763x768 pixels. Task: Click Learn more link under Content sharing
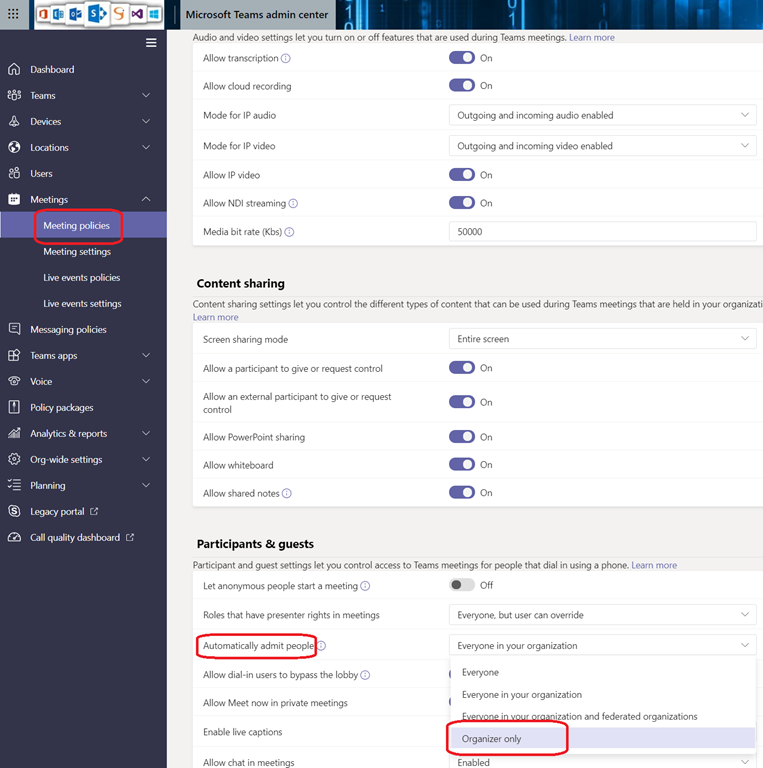(x=215, y=317)
